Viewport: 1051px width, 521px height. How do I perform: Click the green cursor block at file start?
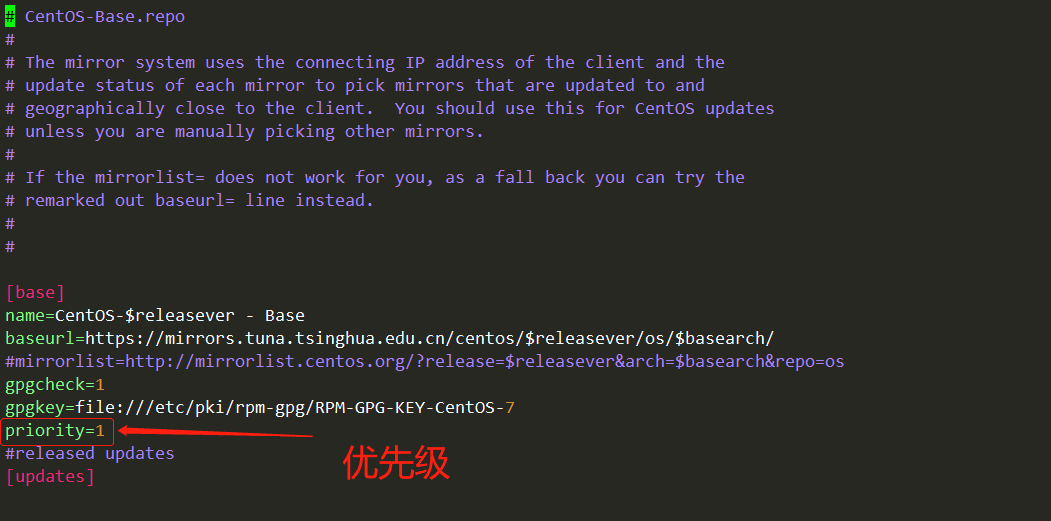[x=10, y=17]
